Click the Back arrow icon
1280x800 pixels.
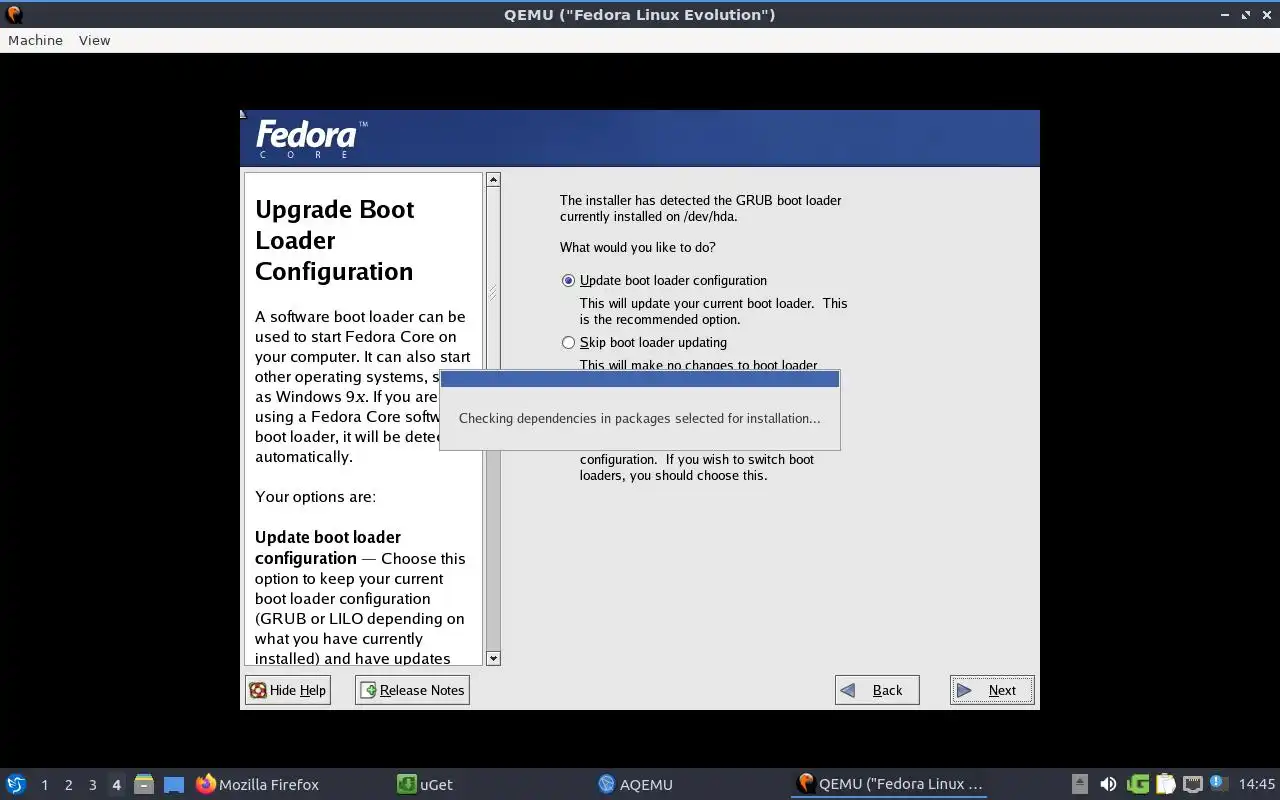tap(848, 690)
